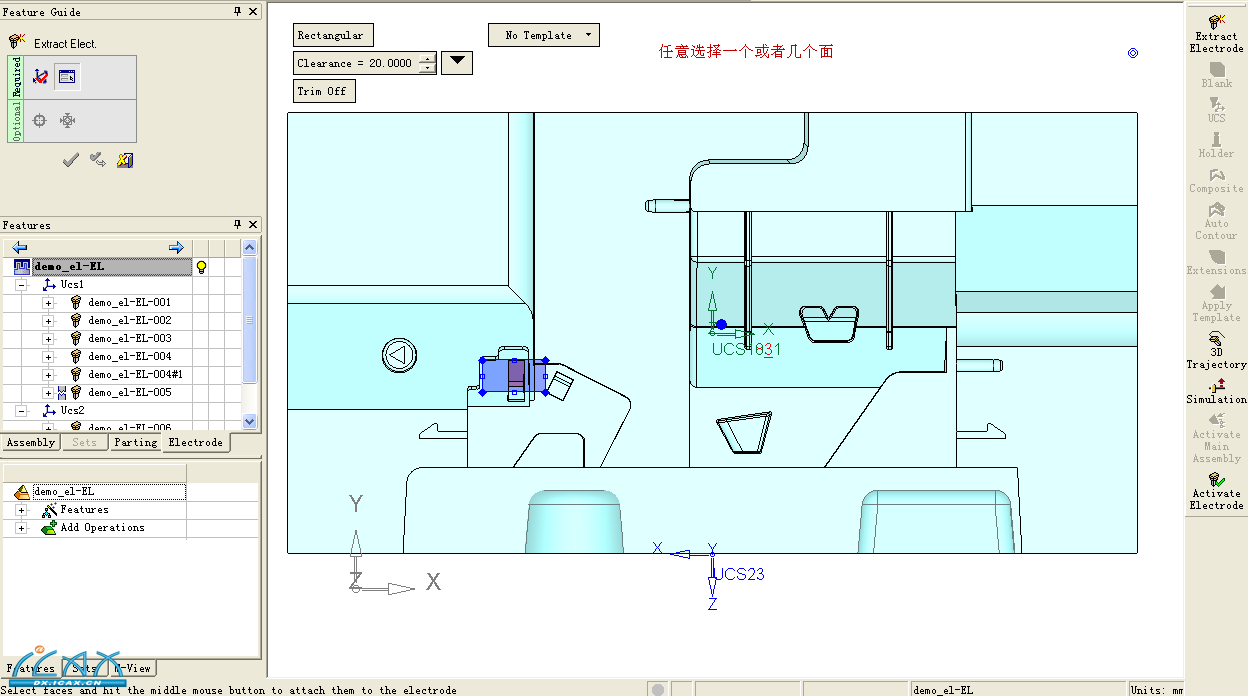
Task: Click the Activate Electrode icon
Action: [x=1216, y=491]
